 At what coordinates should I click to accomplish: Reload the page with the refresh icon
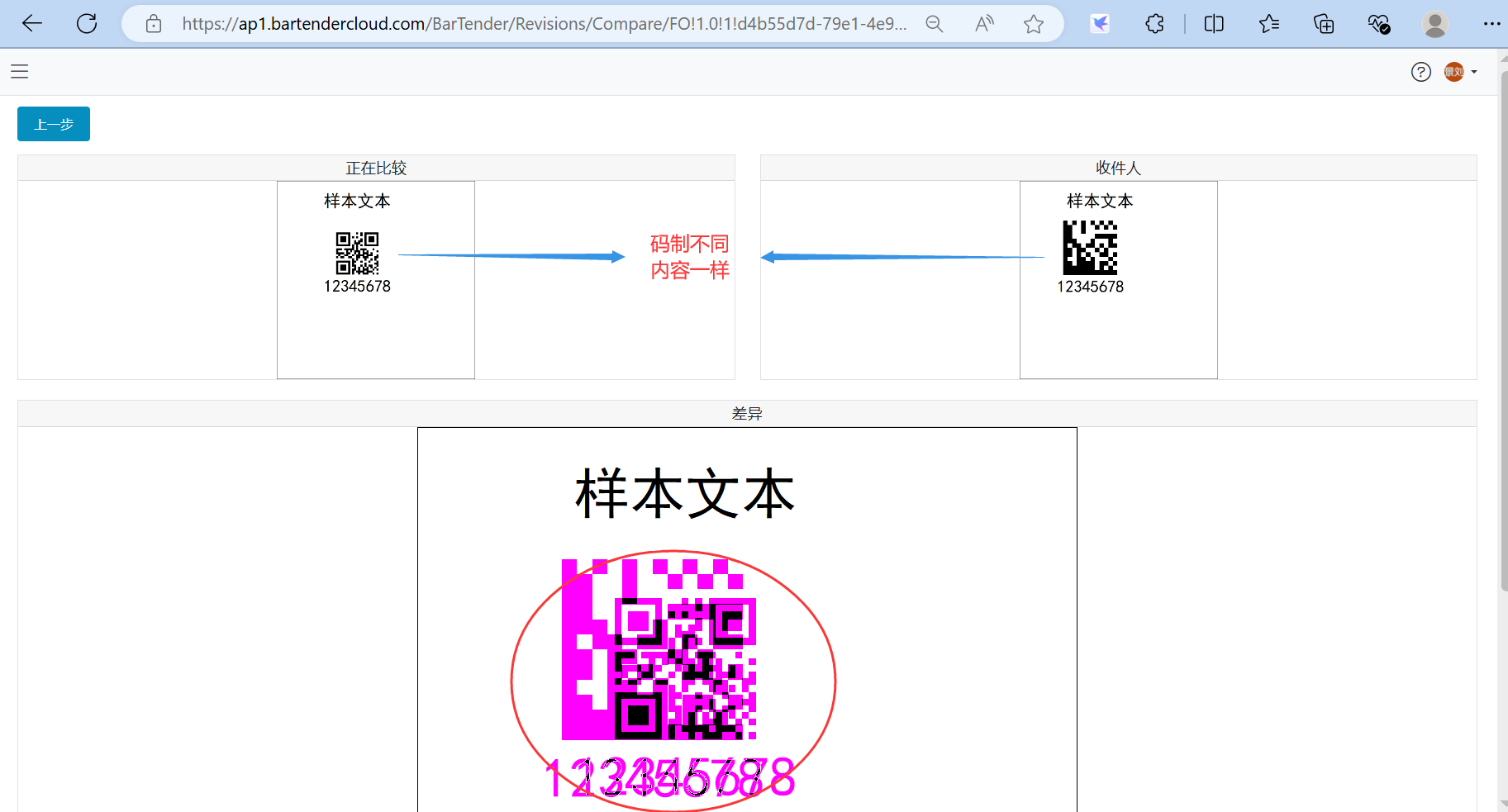[87, 24]
